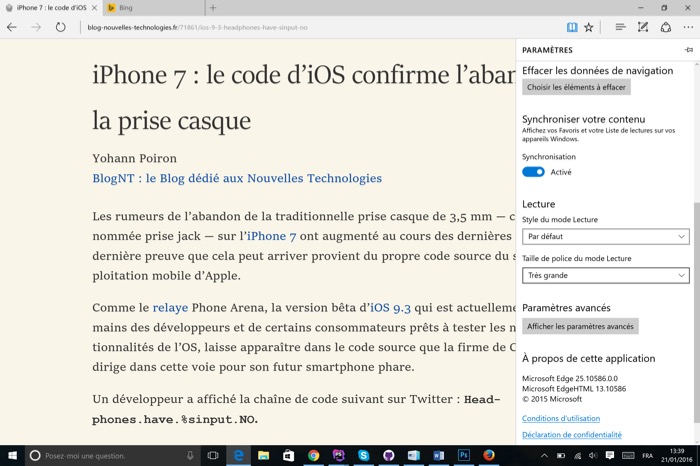Open the Hub panel icon

pos(620,27)
